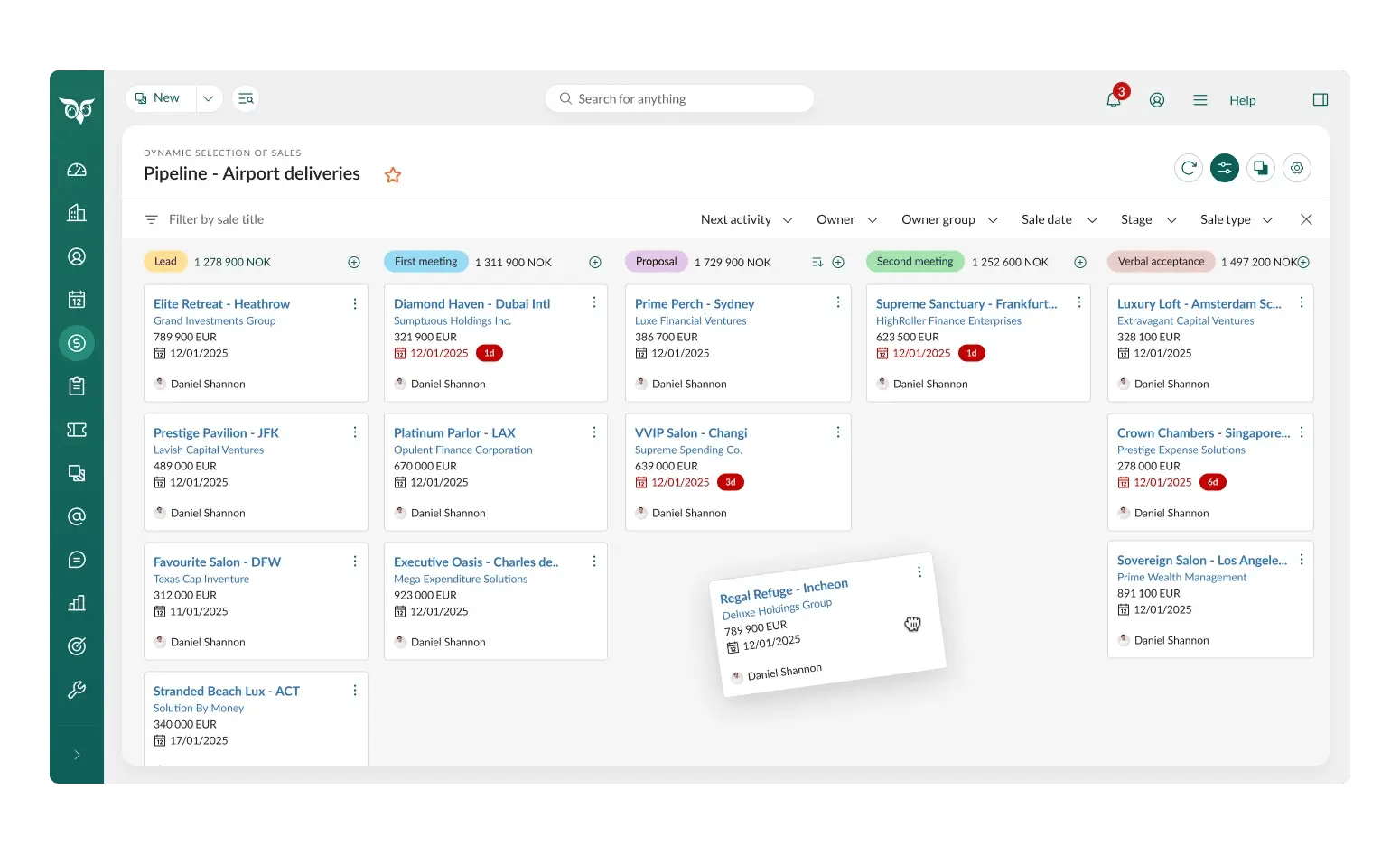Open the dashboard icon in the sidebar
1400x854 pixels.
[77, 170]
